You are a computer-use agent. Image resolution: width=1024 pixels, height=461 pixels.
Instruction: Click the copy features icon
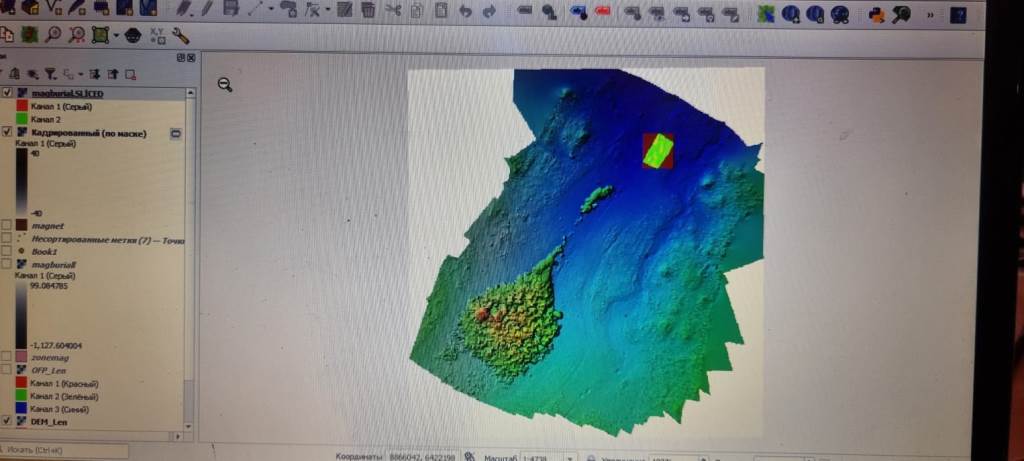click(416, 10)
